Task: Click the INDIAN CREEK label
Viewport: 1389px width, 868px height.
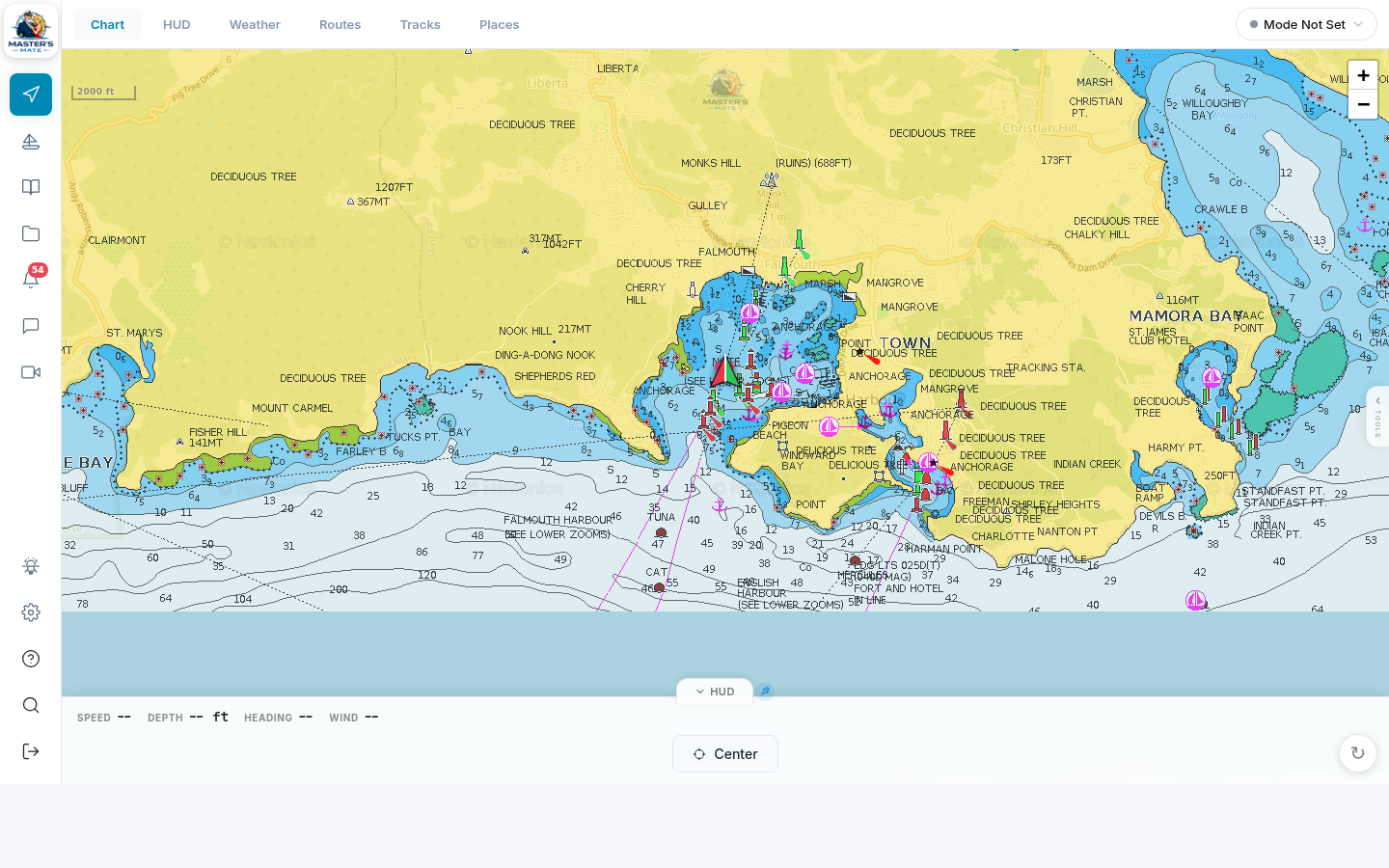Action: tap(1087, 464)
